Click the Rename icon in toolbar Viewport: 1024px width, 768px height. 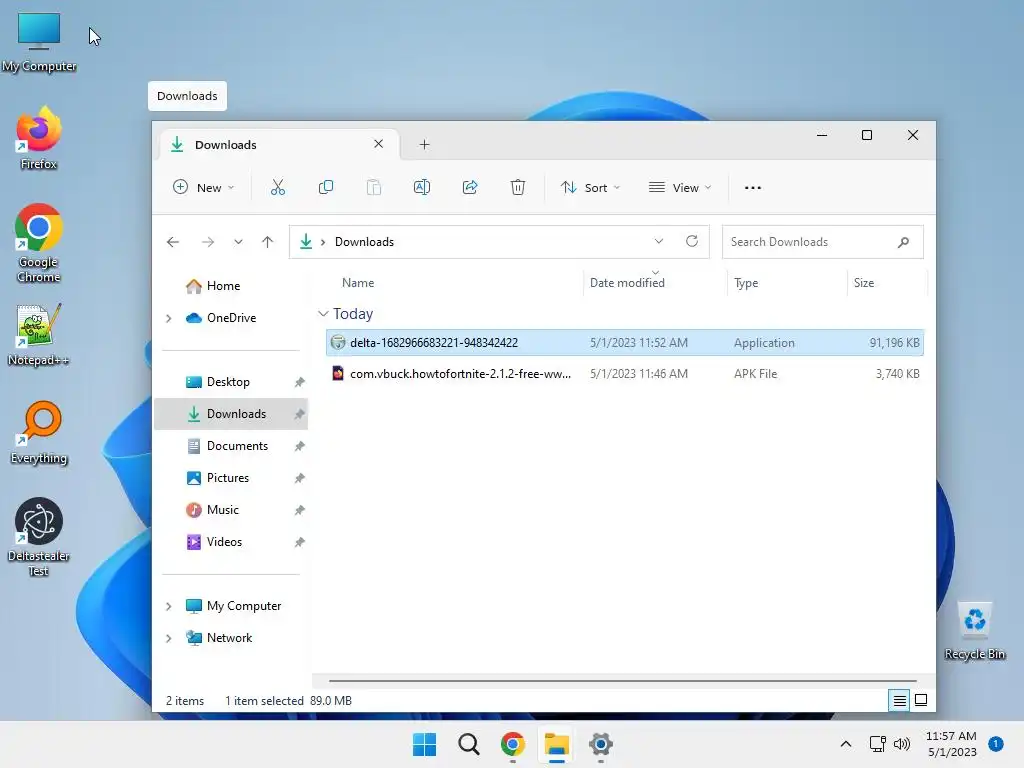422,187
